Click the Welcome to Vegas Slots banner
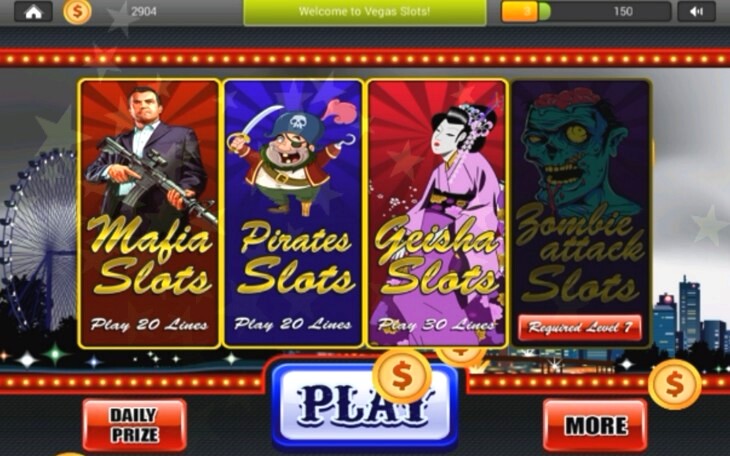Screen dimensions: 730x456 (x=365, y=12)
